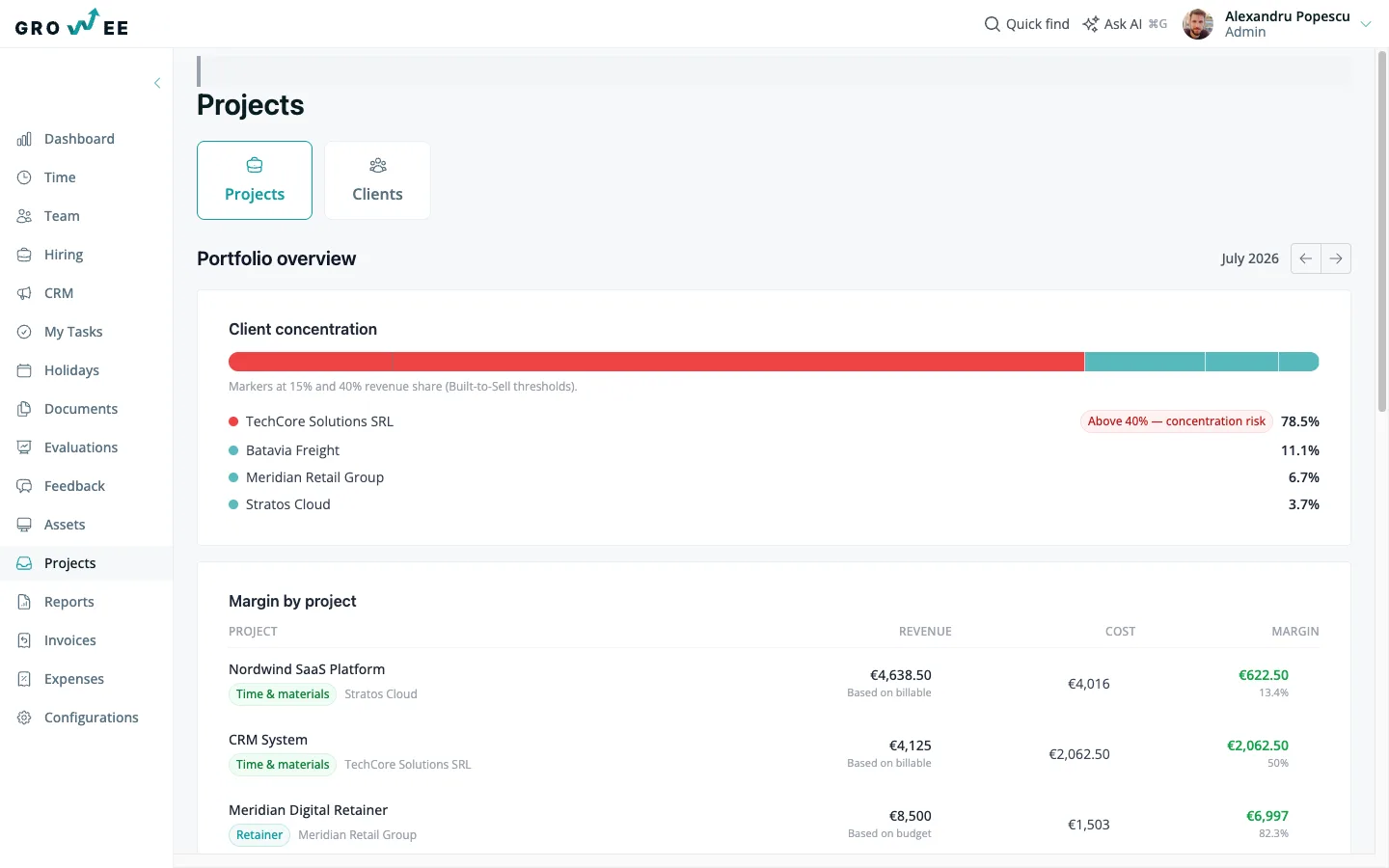Image resolution: width=1389 pixels, height=868 pixels.
Task: Click the 'Above 40% — concentration risk' badge
Action: pyautogui.click(x=1177, y=421)
